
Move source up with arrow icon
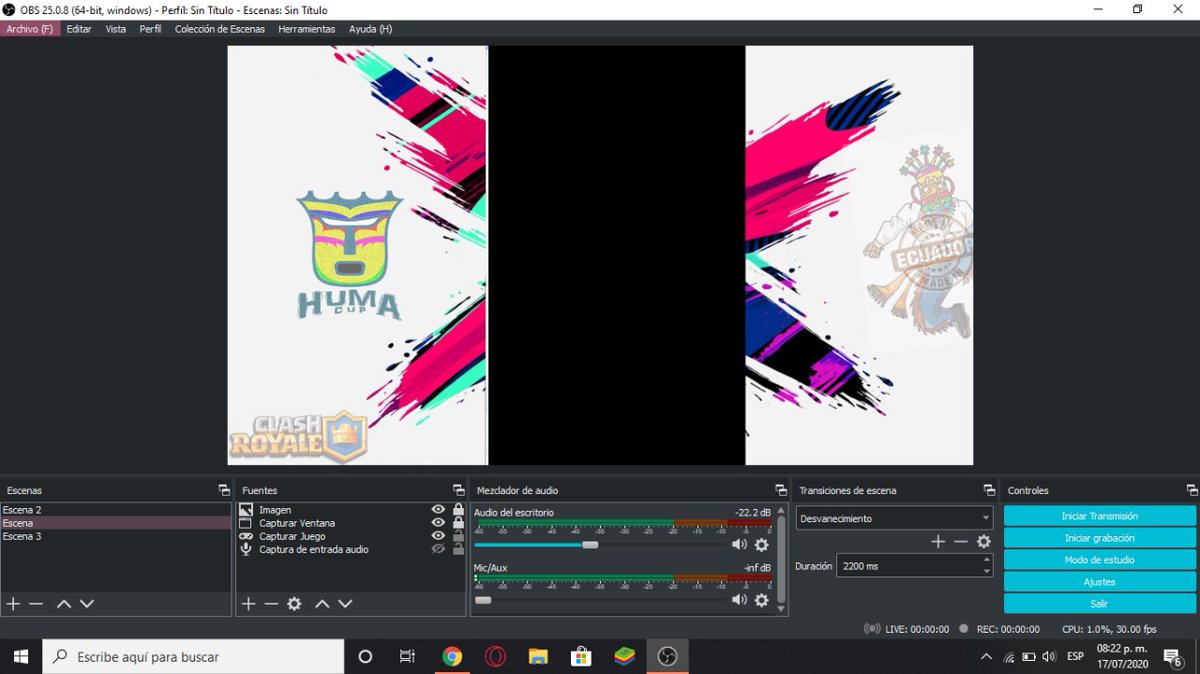pos(323,603)
